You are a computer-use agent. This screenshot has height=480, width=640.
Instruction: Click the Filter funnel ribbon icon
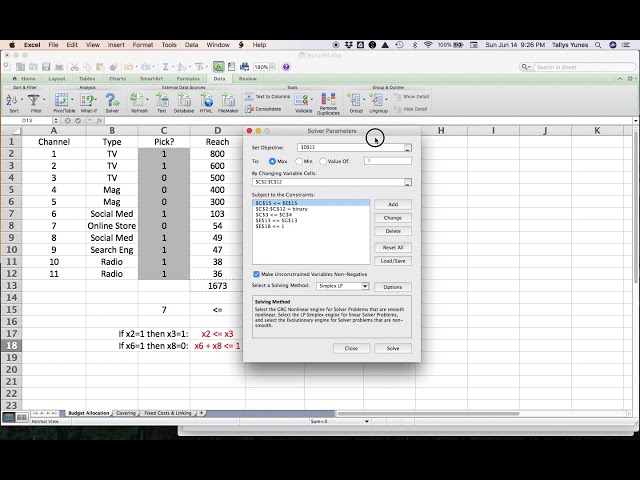point(33,100)
